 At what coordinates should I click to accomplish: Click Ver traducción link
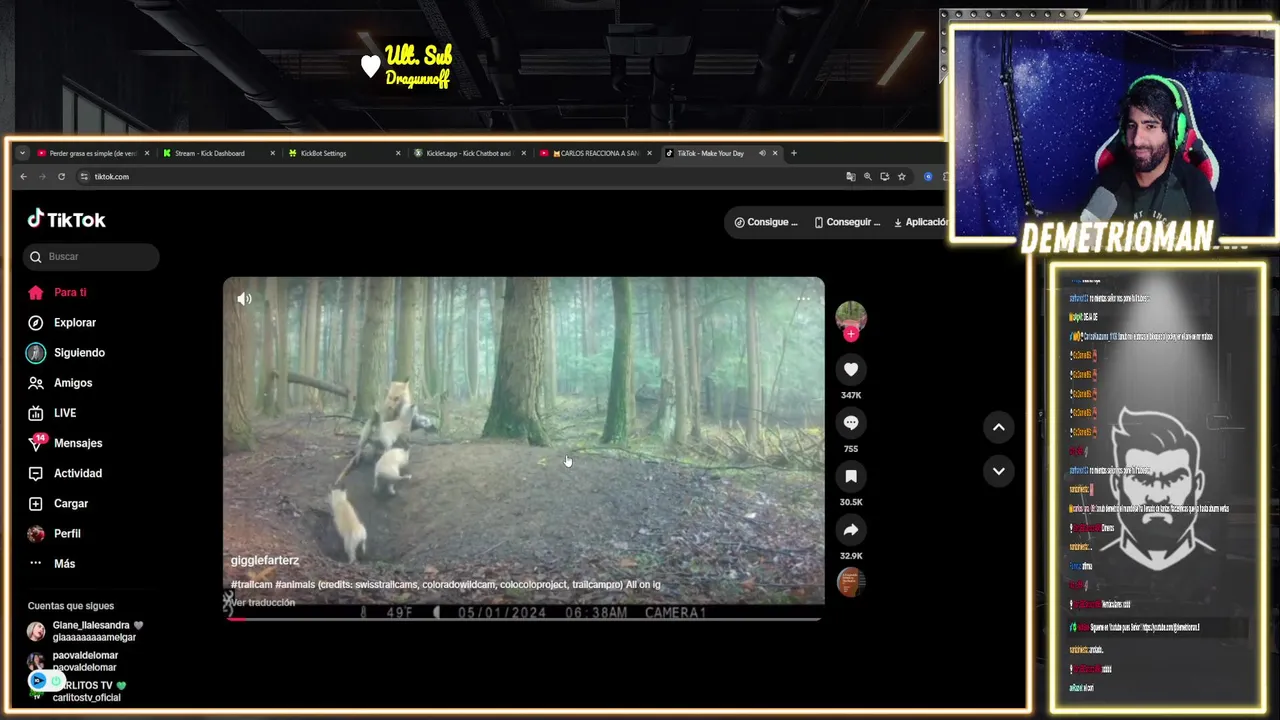pos(264,603)
